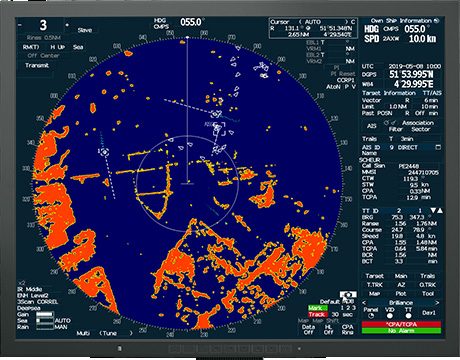Click the red Track button

tap(317, 314)
